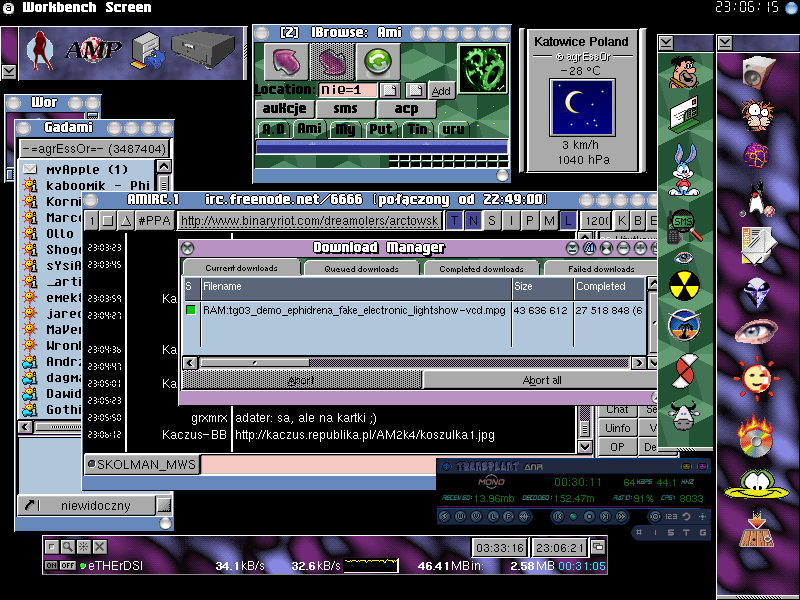800x600 pixels.
Task: Click the IBrowse back arrow button
Action: [x=286, y=62]
